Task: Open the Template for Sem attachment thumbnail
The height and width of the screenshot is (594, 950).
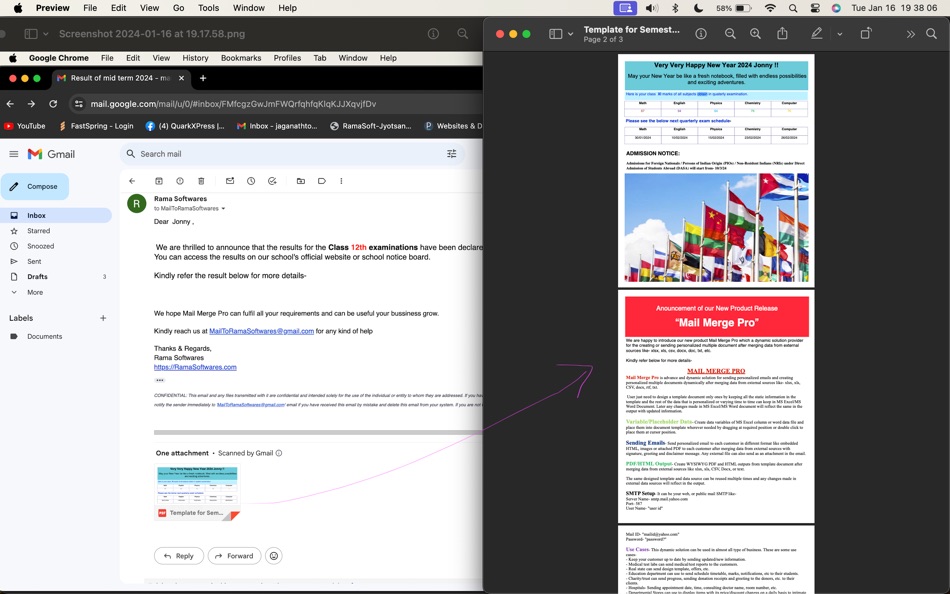Action: point(198,492)
